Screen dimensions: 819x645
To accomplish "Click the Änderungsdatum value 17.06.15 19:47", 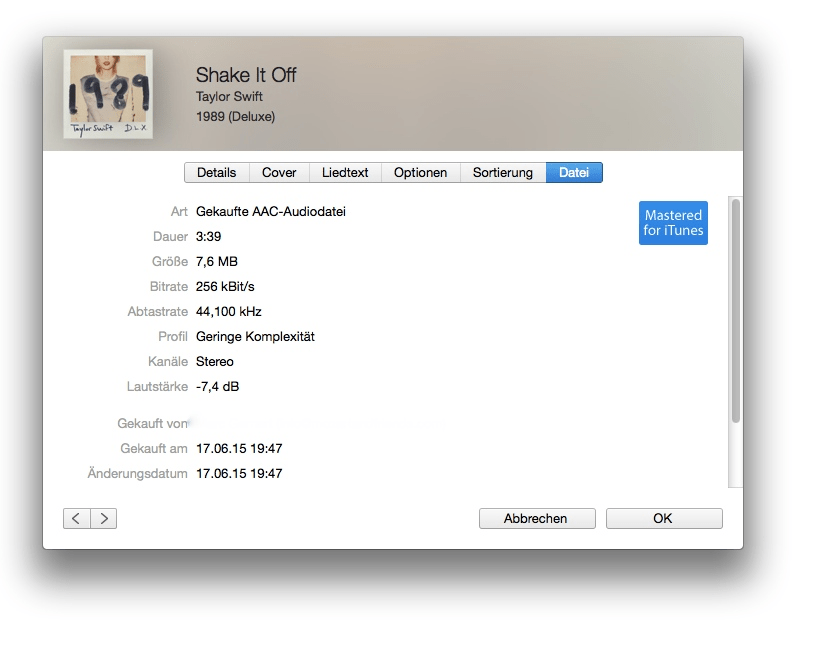I will click(239, 474).
